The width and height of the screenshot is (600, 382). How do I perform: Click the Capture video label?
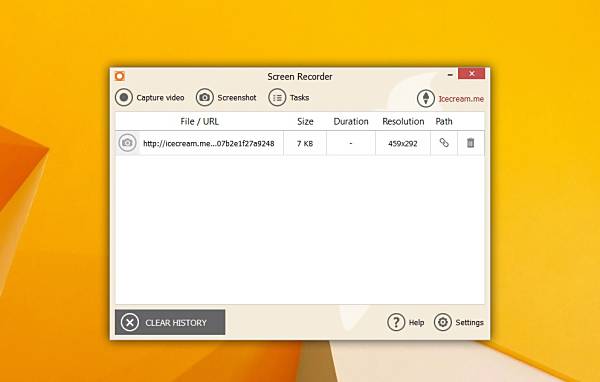tap(160, 98)
